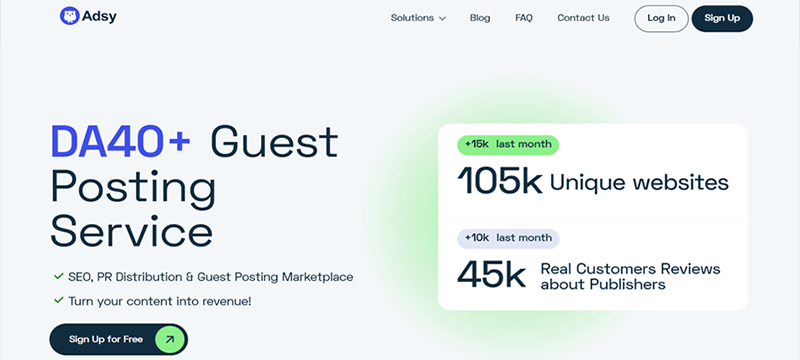This screenshot has height=360, width=800.
Task: Click the Log In button
Action: pyautogui.click(x=661, y=18)
